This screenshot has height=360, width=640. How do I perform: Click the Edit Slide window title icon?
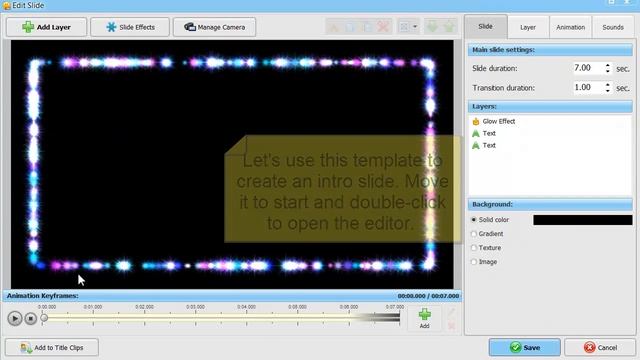[7, 6]
